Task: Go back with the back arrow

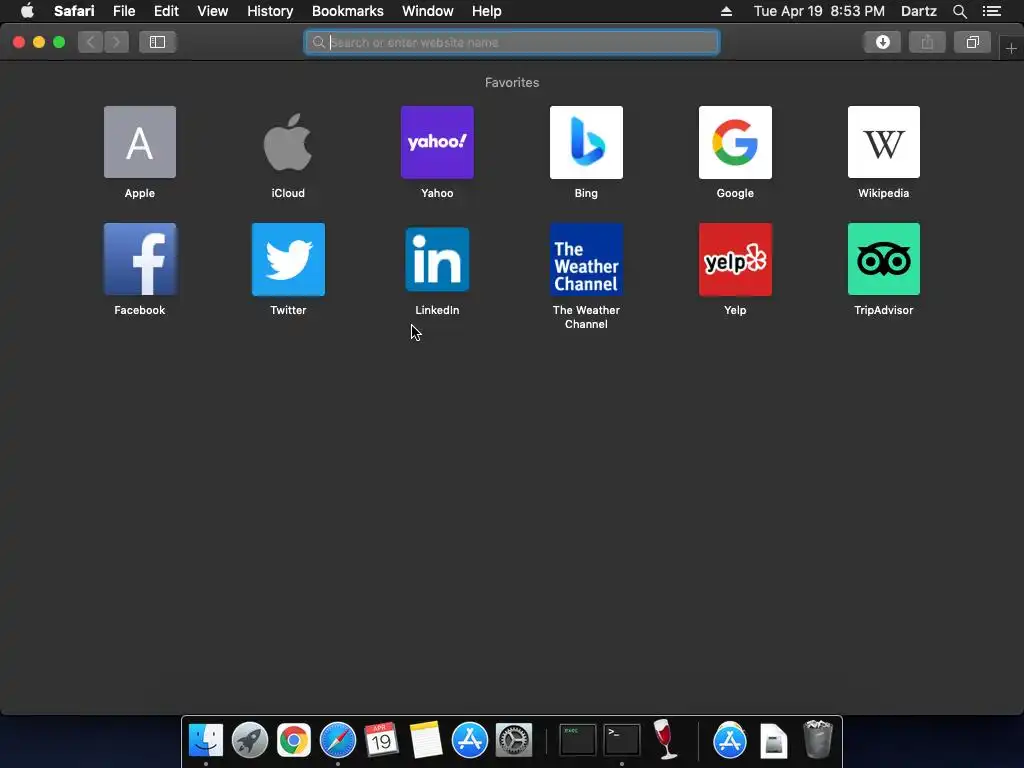Action: 91,42
